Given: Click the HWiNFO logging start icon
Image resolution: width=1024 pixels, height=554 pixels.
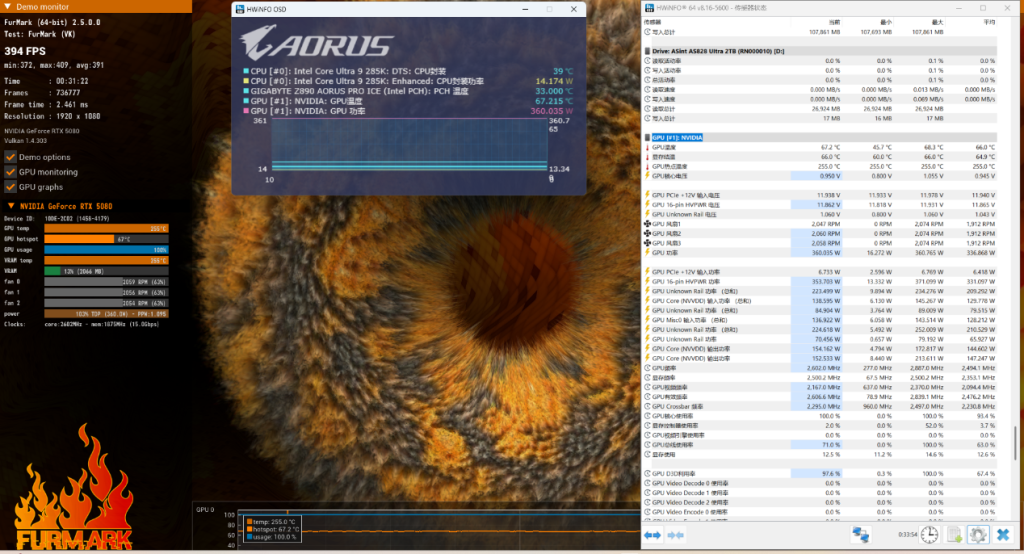Looking at the screenshot, I should (954, 535).
